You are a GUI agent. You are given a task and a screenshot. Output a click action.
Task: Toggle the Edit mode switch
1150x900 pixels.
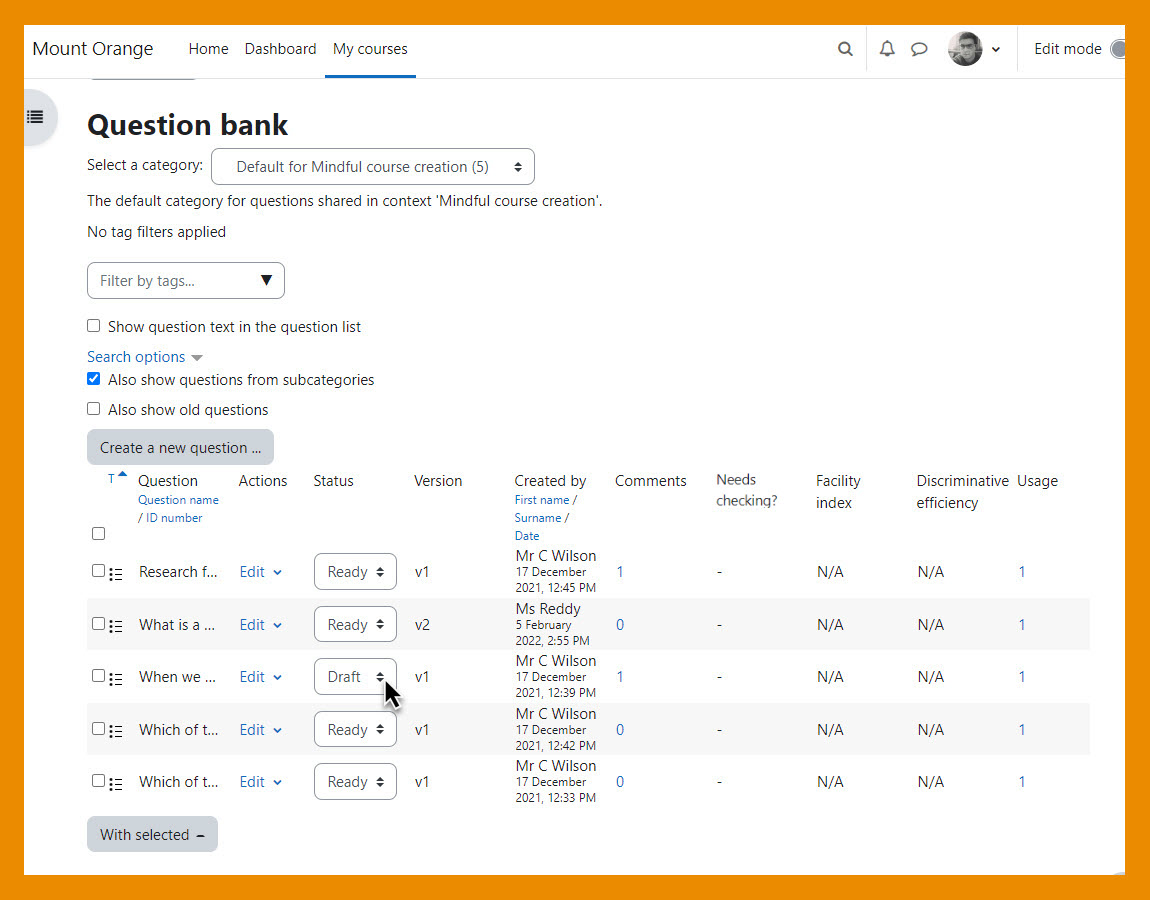[x=1117, y=49]
